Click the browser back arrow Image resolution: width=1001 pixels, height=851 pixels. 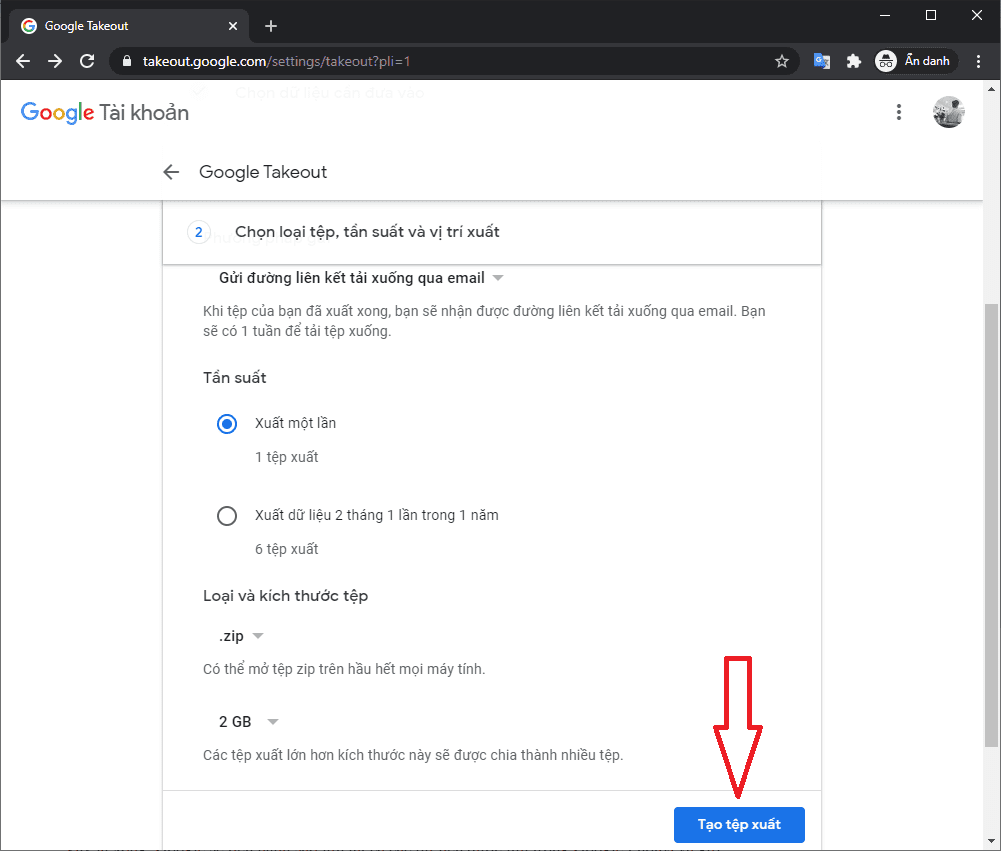tap(23, 61)
